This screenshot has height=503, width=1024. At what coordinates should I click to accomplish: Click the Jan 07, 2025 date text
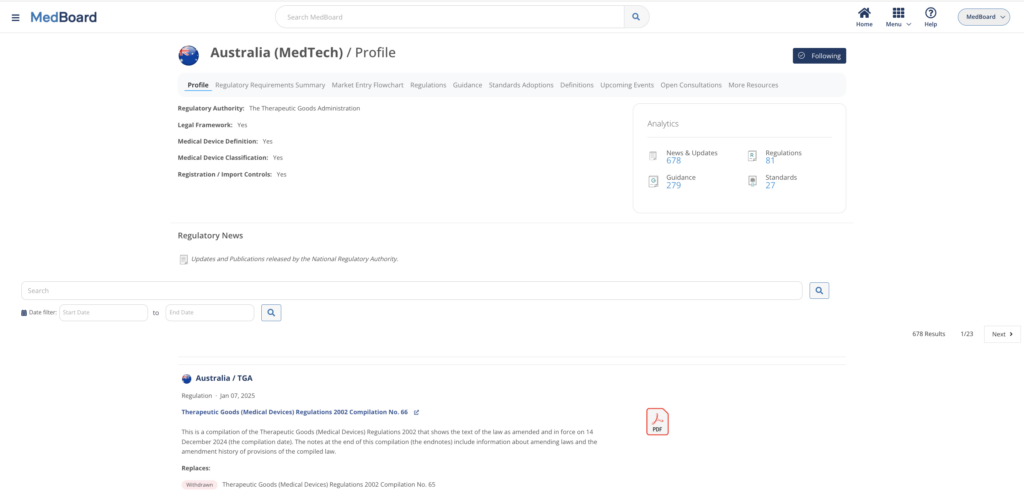pos(237,396)
